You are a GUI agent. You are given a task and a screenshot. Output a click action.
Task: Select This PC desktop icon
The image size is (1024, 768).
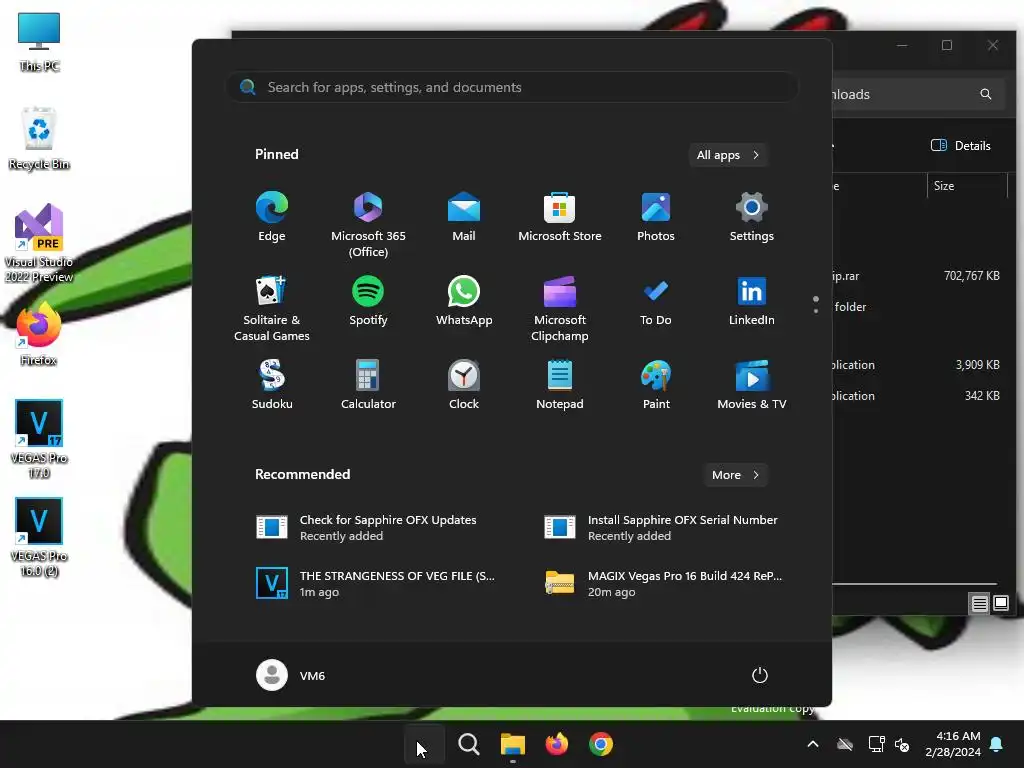tap(39, 42)
